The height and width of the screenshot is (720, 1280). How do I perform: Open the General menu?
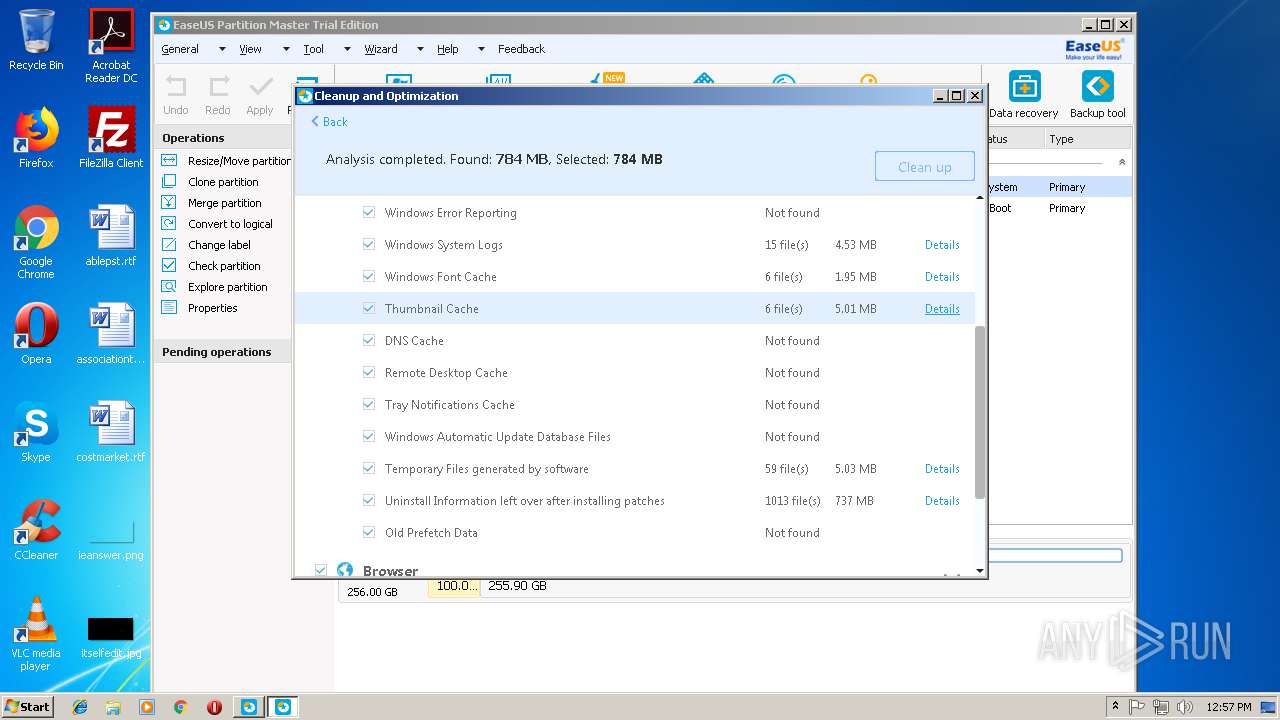180,49
